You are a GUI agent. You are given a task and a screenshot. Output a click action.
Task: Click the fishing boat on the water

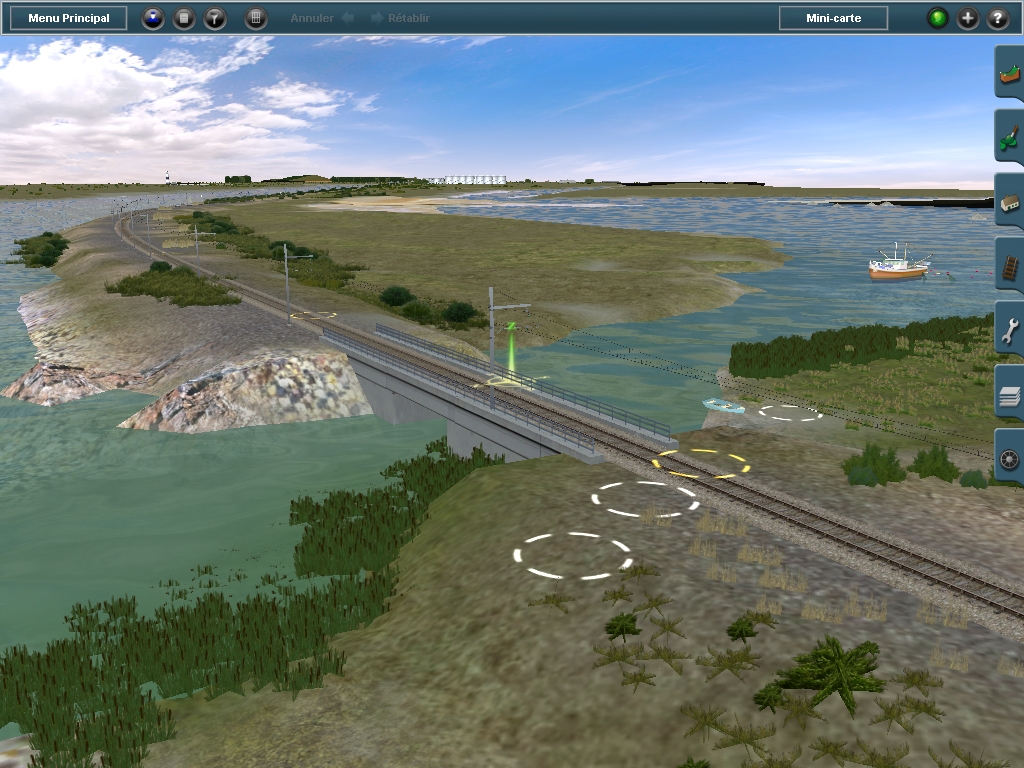pyautogui.click(x=899, y=263)
